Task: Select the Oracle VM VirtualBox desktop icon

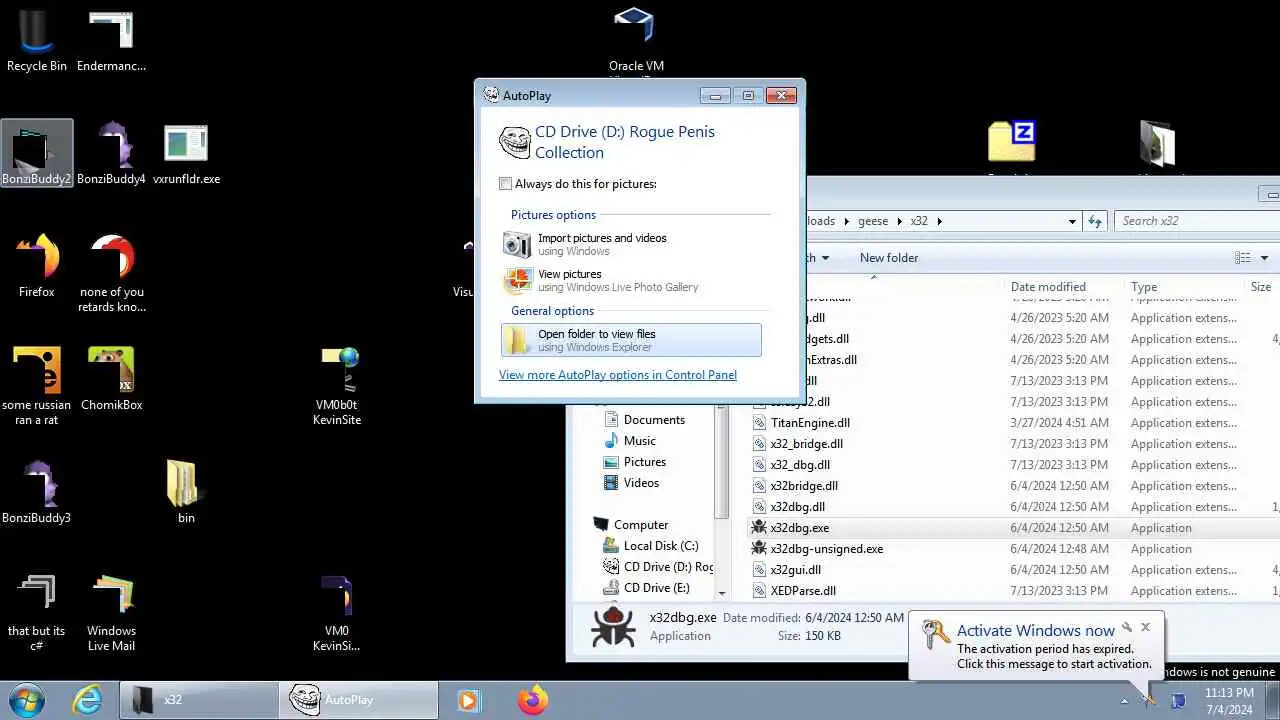Action: (x=636, y=40)
